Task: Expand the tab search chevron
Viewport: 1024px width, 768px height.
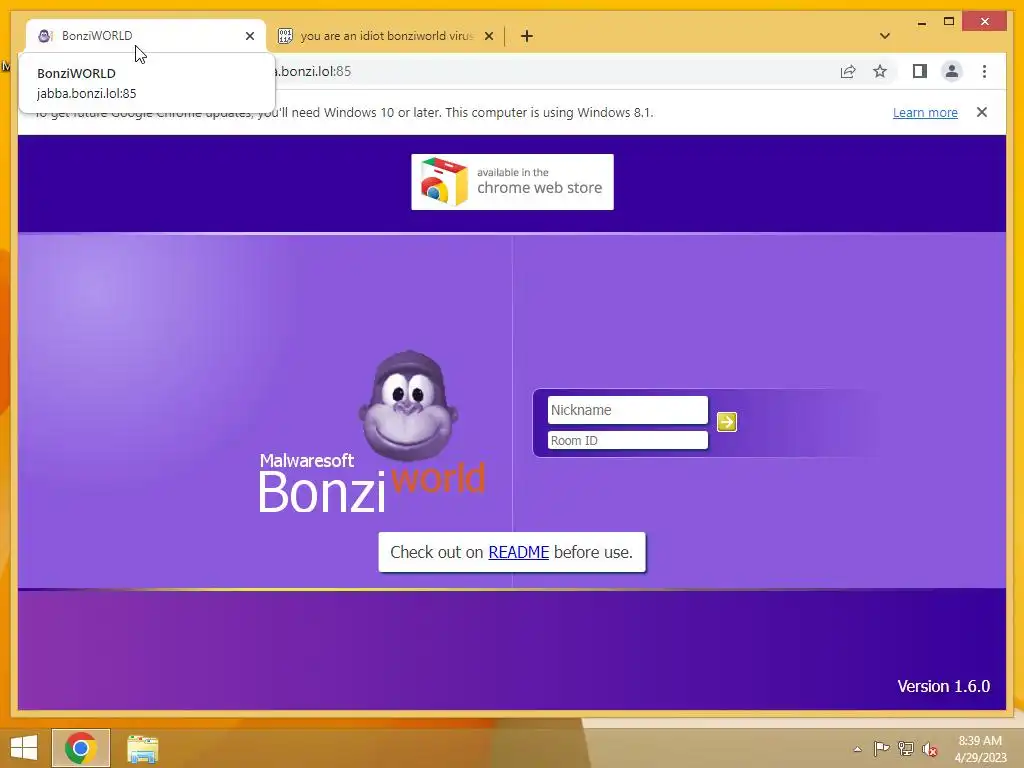Action: pyautogui.click(x=884, y=36)
